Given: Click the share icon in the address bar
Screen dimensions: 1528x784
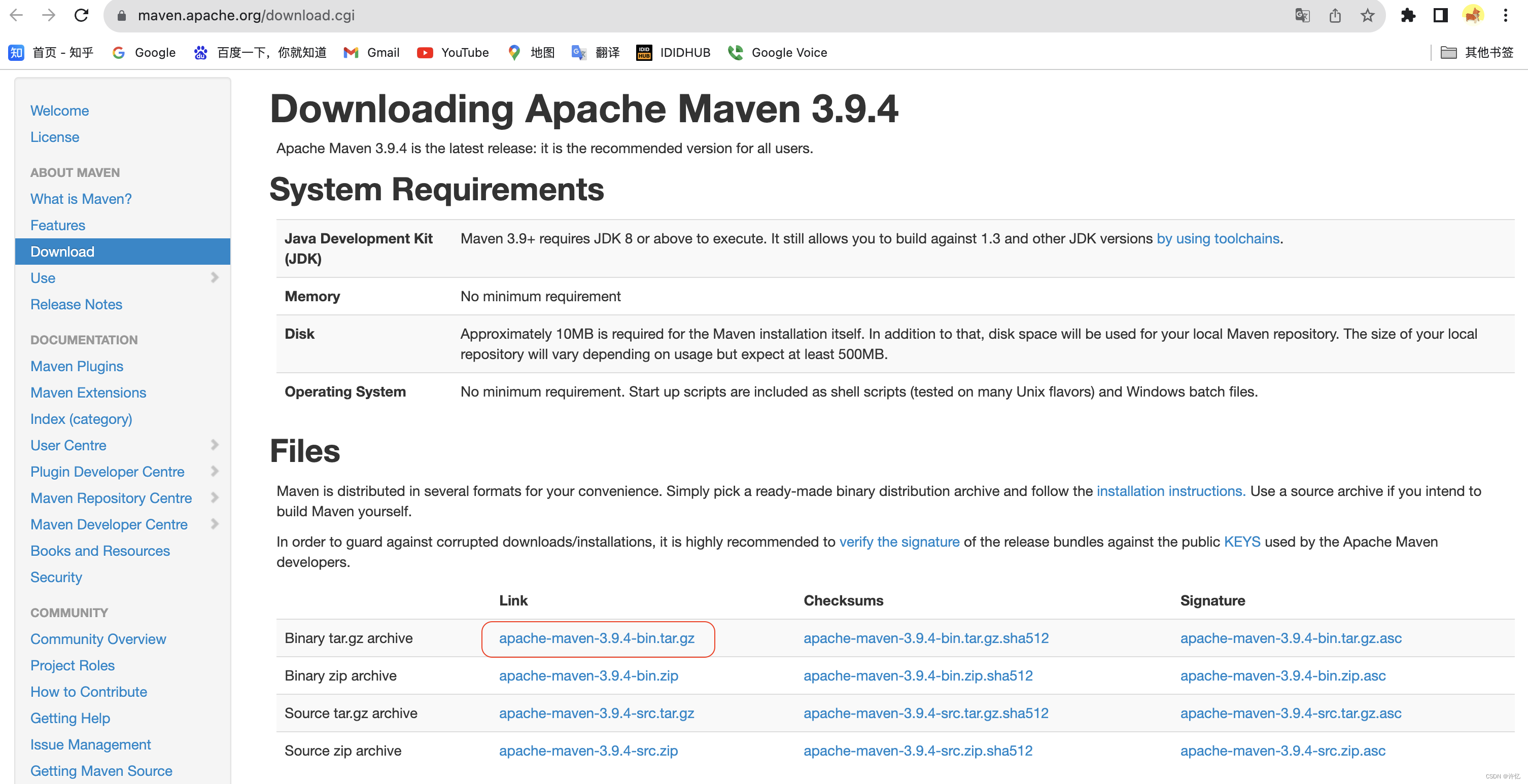Looking at the screenshot, I should (x=1335, y=15).
